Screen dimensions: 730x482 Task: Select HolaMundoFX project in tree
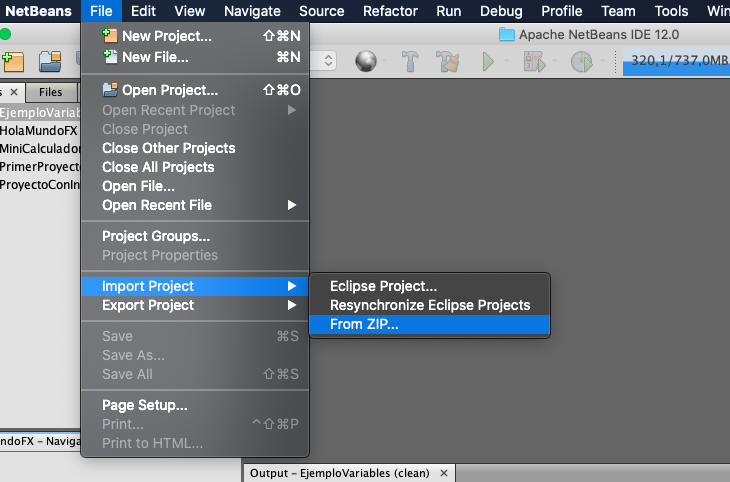(x=39, y=130)
